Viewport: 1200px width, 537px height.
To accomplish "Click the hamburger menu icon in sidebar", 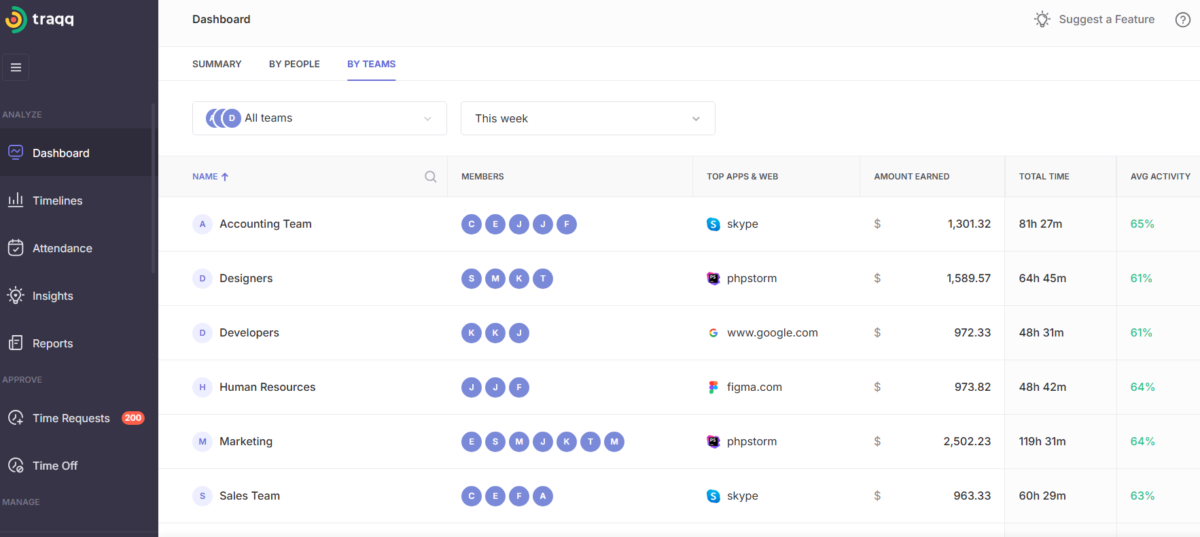I will point(15,67).
